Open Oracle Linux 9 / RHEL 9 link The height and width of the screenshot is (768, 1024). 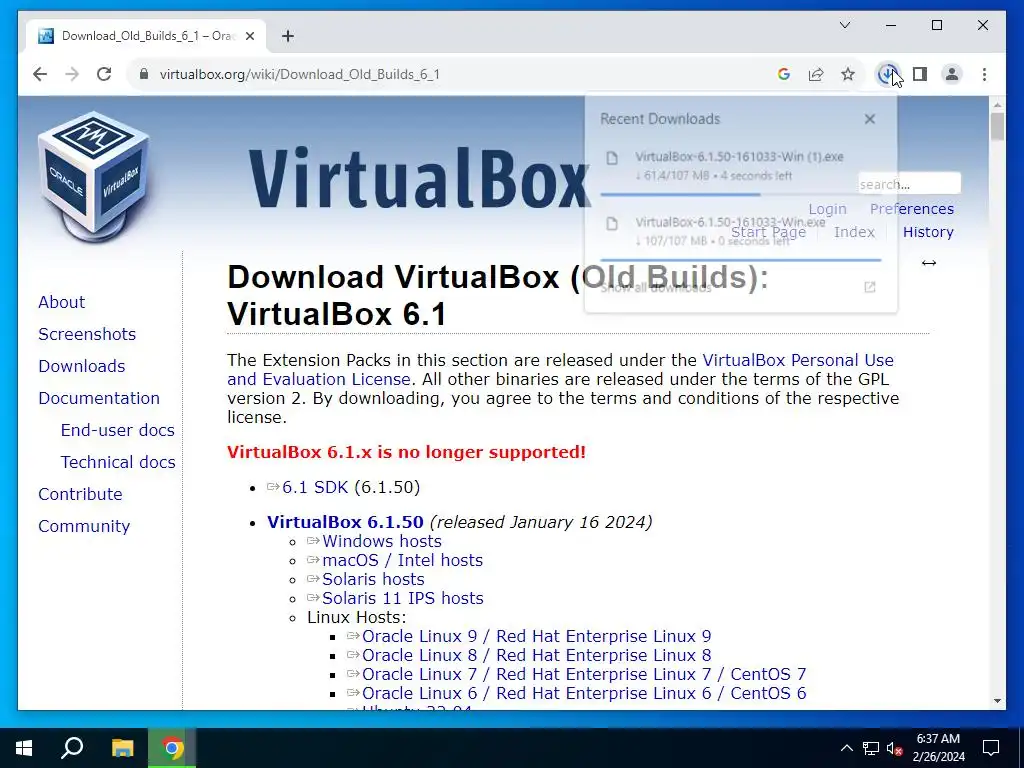click(x=536, y=636)
